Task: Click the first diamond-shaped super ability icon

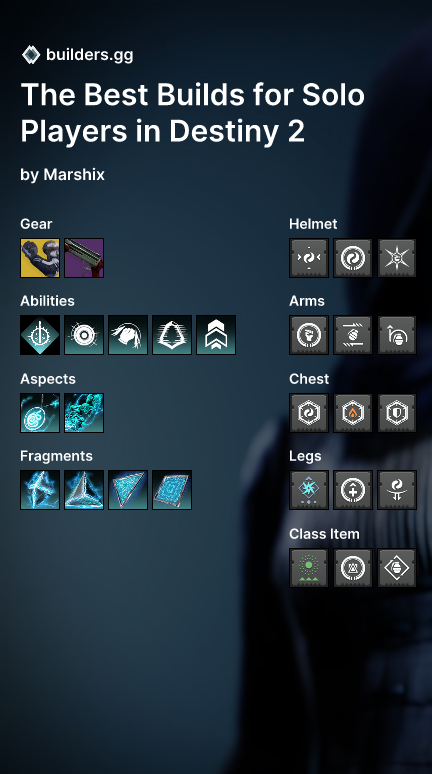Action: pyautogui.click(x=40, y=335)
